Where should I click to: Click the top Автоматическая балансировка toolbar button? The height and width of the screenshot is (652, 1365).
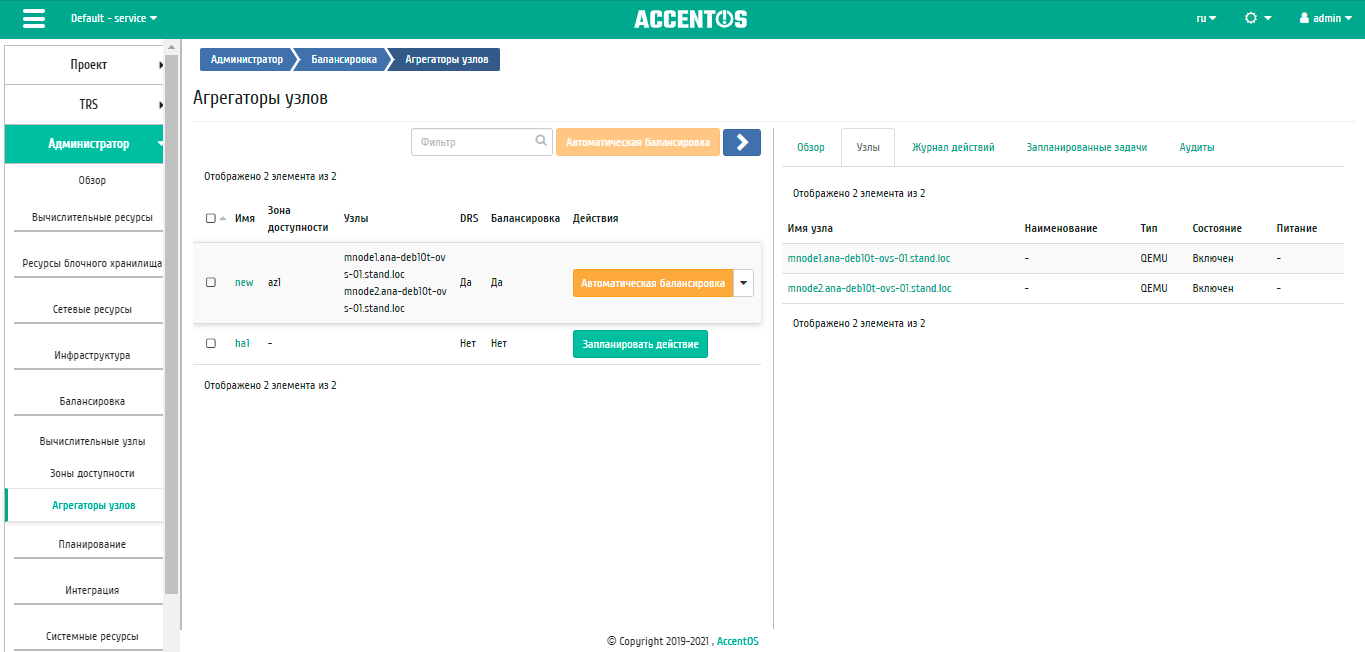tap(638, 142)
